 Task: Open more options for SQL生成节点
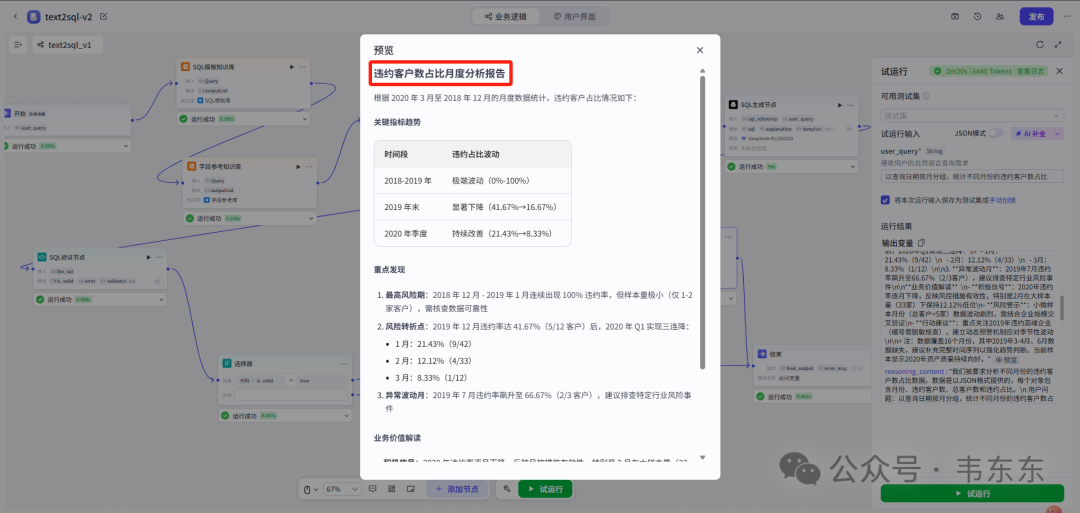click(852, 105)
